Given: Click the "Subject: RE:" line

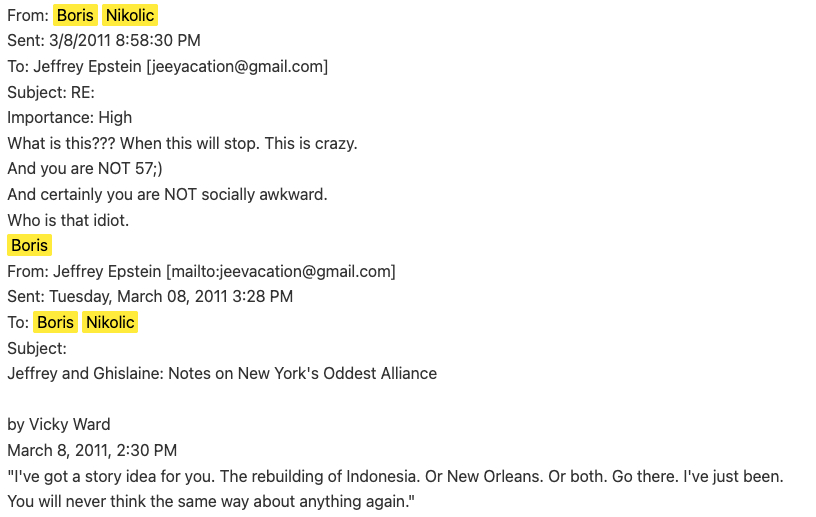Looking at the screenshot, I should pyautogui.click(x=51, y=92).
